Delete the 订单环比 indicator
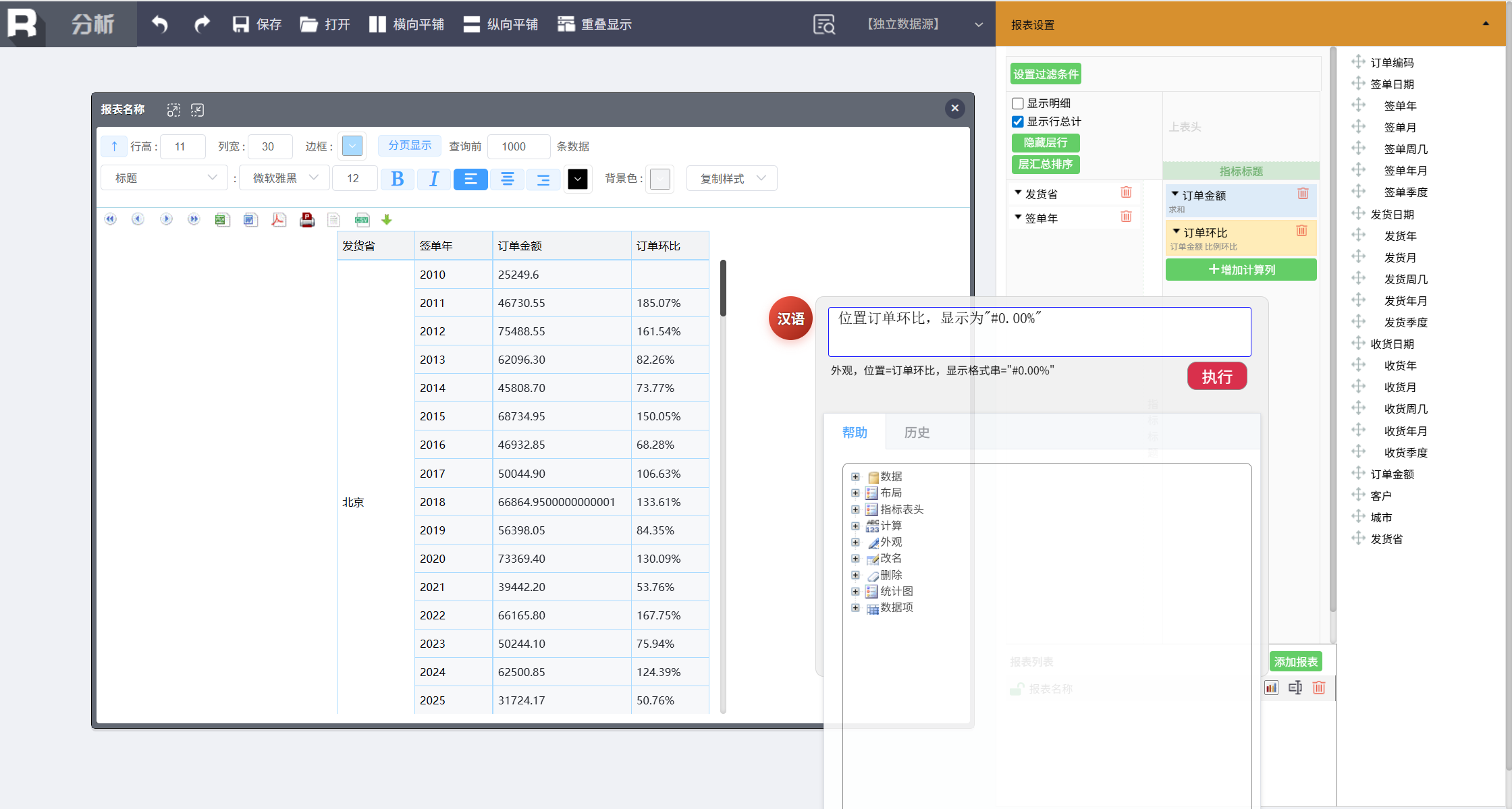 1301,231
